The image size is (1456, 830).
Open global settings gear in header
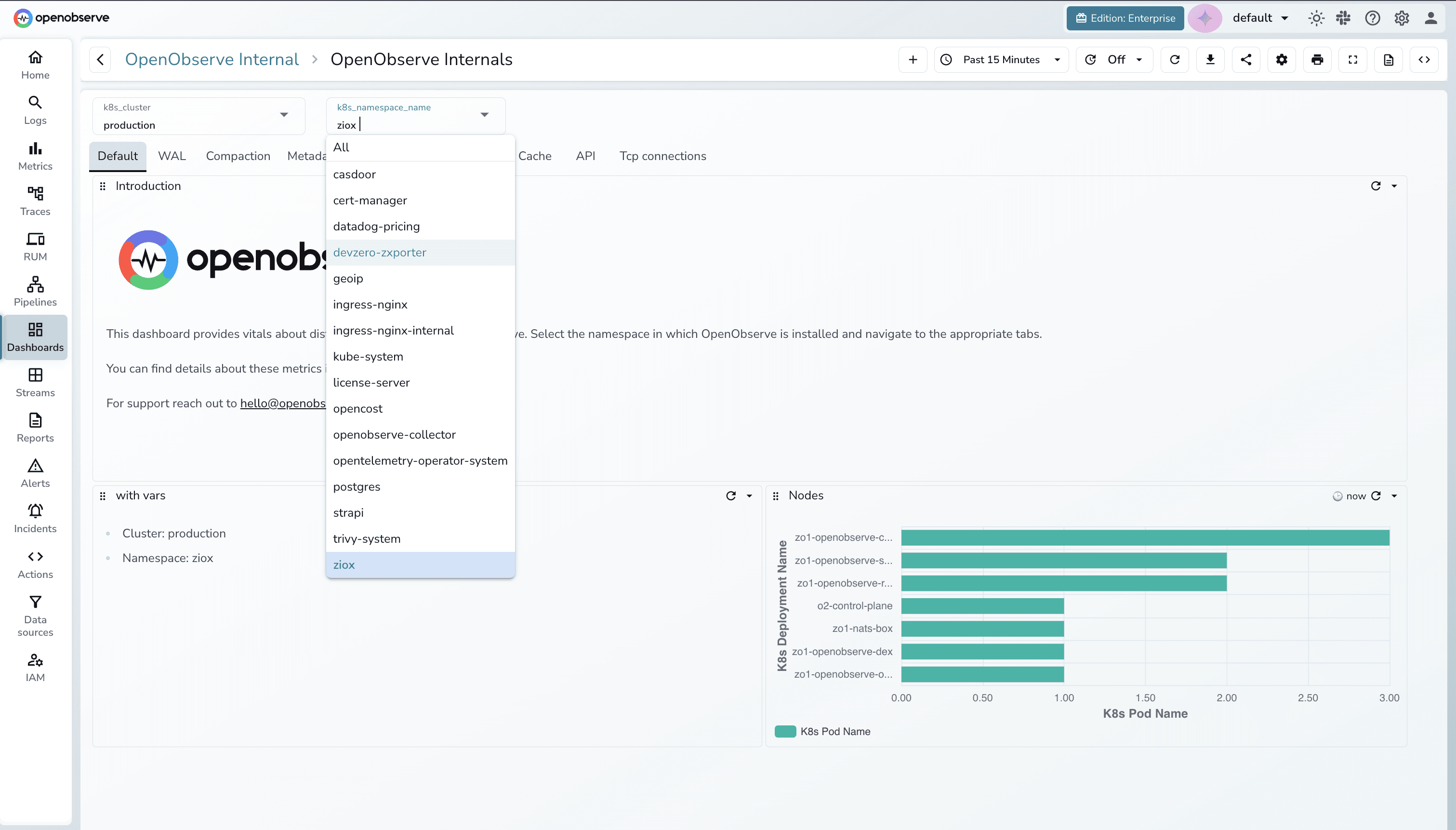tap(1401, 18)
